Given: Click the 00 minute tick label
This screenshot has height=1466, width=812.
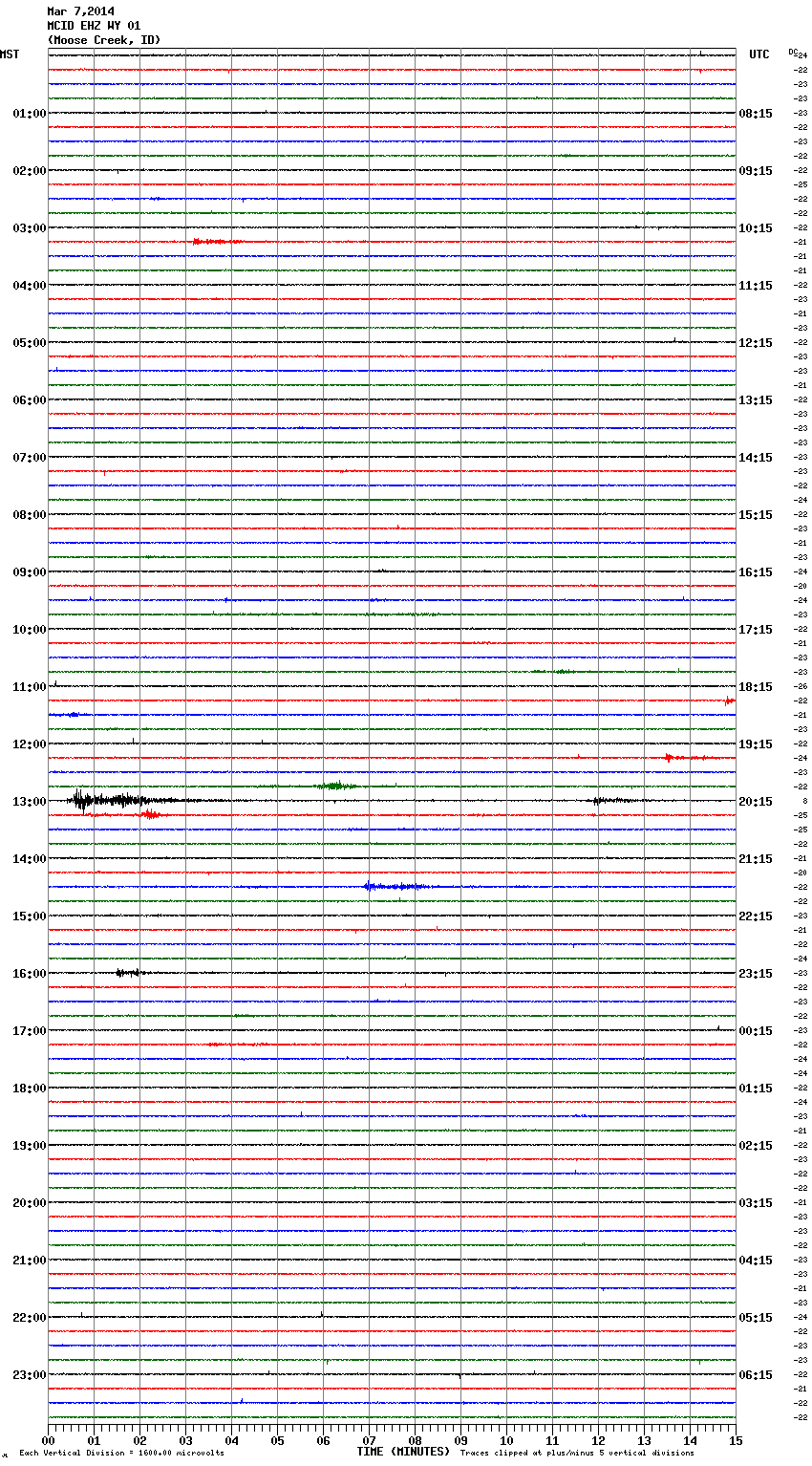Looking at the screenshot, I should (48, 1440).
